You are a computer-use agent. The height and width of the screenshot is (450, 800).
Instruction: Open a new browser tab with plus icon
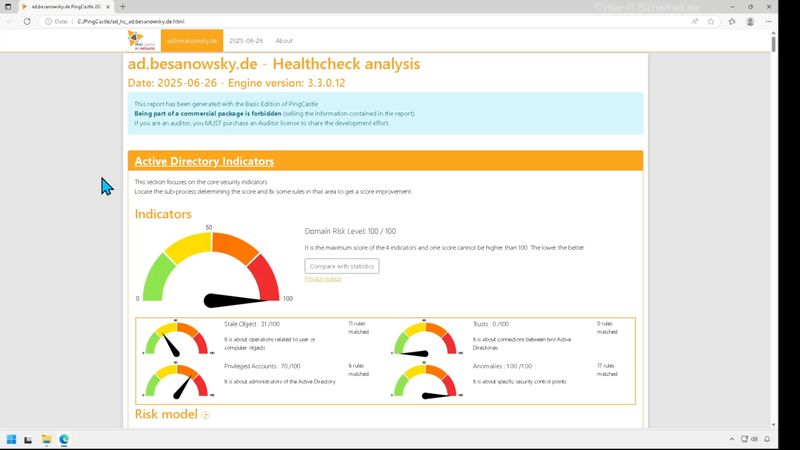pos(122,7)
